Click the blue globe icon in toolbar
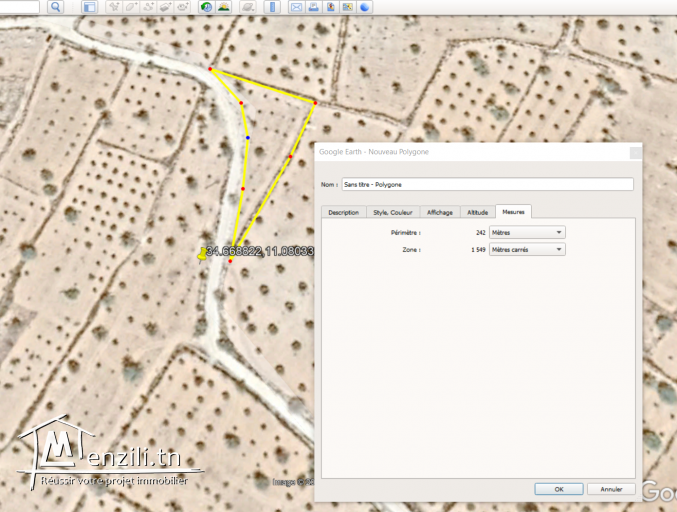The image size is (677, 512). coord(365,7)
